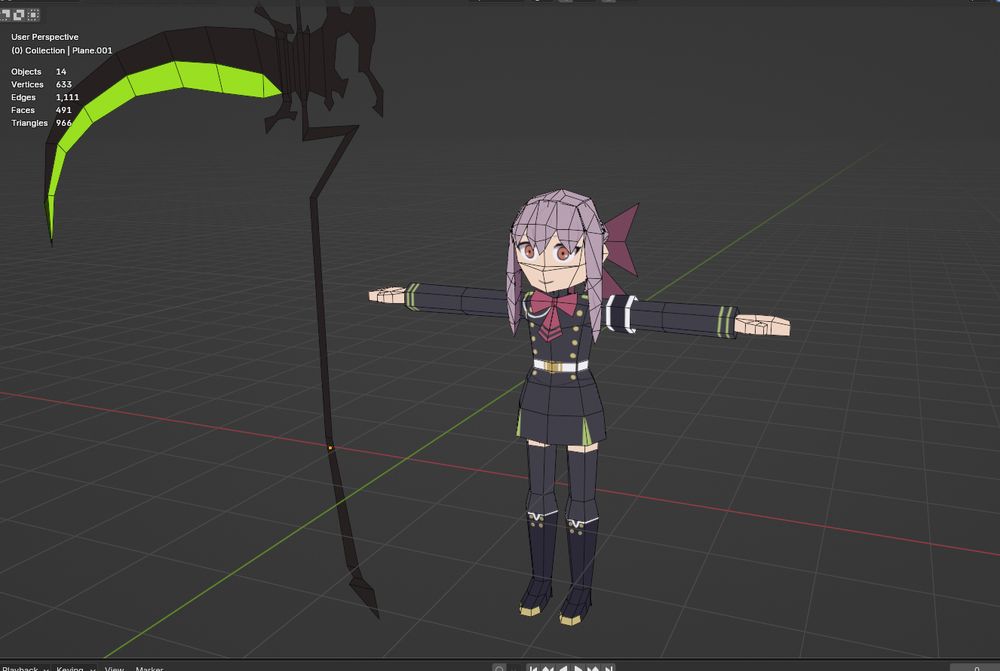Image resolution: width=1000 pixels, height=671 pixels.
Task: Click the 'User Perspective' viewport label
Action: 45,37
